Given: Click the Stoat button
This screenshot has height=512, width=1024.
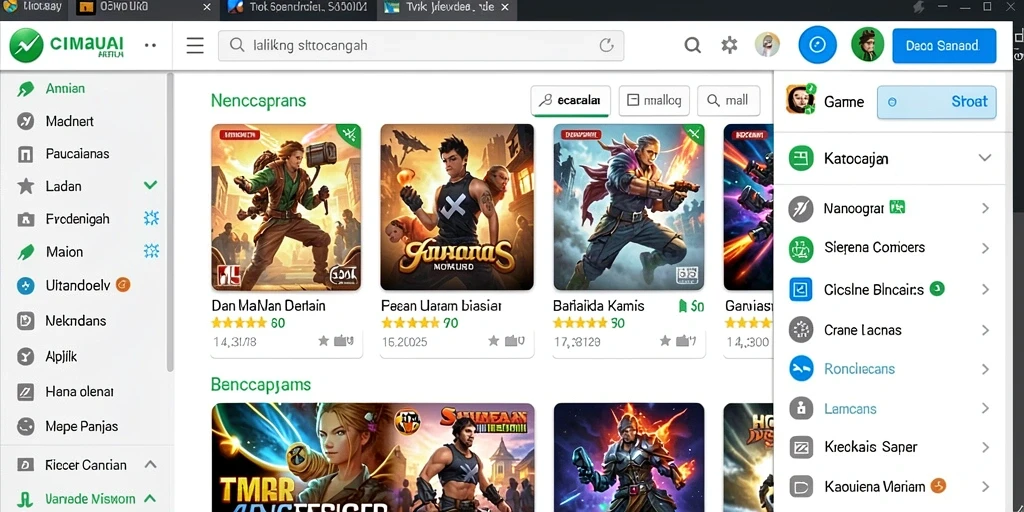Looking at the screenshot, I should pos(936,102).
